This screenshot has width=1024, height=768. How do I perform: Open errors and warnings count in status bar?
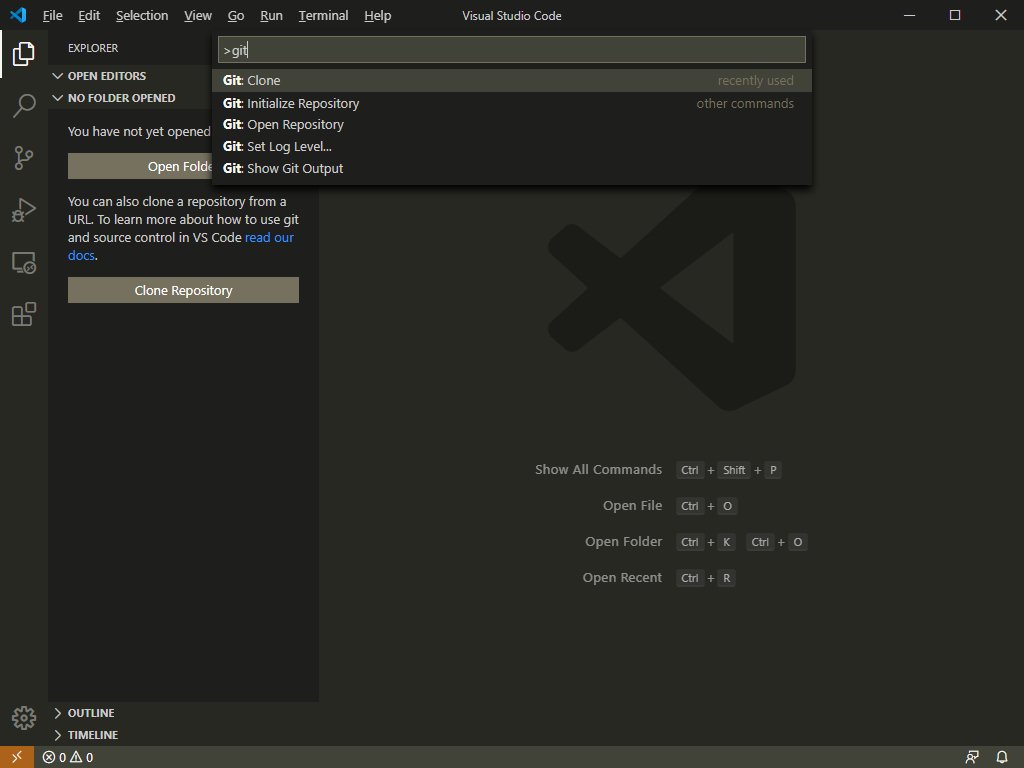[68, 757]
